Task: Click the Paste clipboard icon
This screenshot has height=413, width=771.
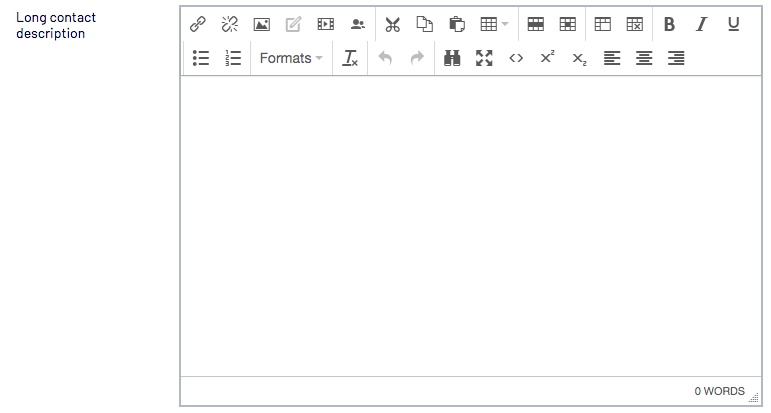Action: pos(457,24)
